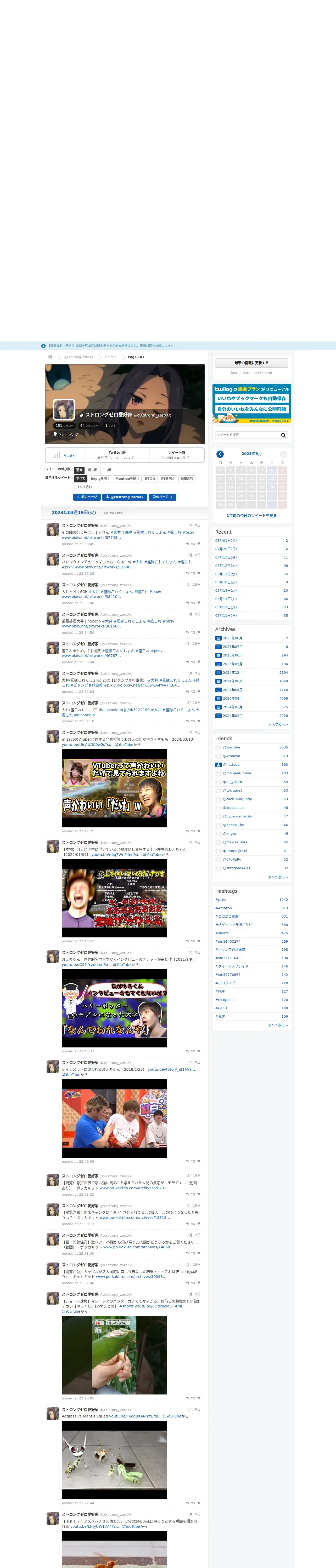This screenshot has height=1568, width=336.
Task: Enable the リンク含む filter
Action: point(84,487)
